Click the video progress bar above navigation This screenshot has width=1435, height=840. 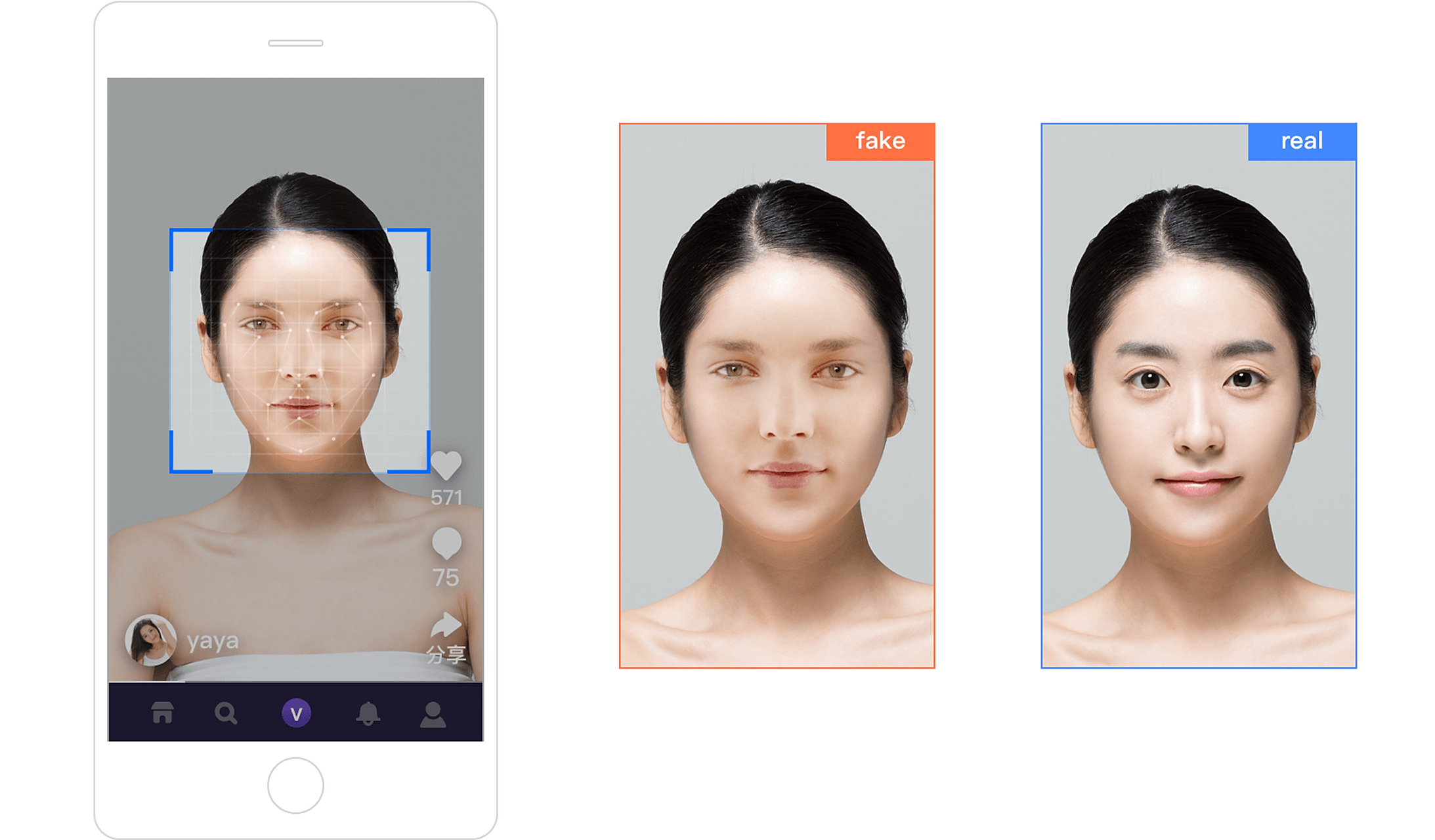(x=295, y=682)
